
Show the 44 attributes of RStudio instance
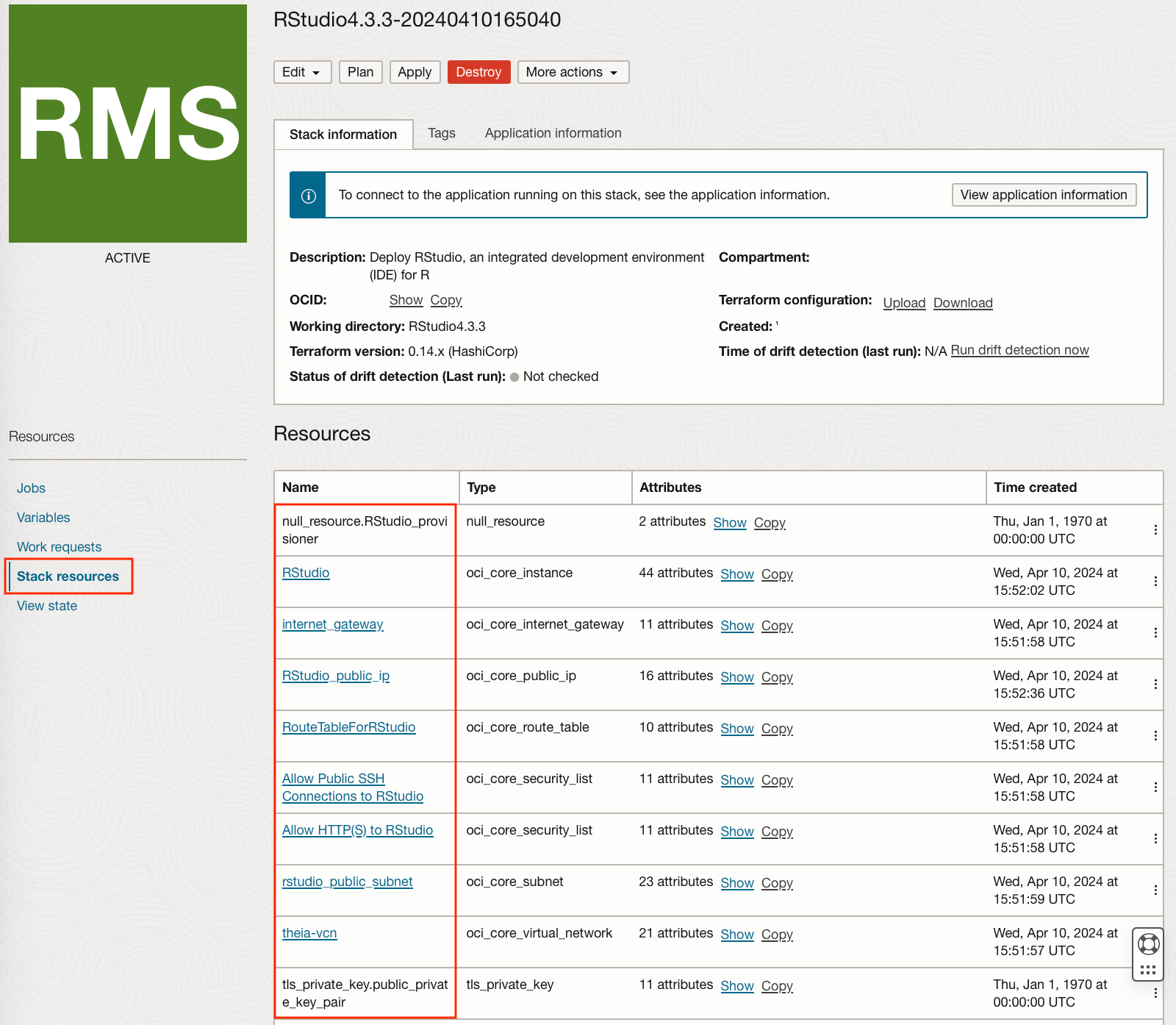click(x=737, y=574)
